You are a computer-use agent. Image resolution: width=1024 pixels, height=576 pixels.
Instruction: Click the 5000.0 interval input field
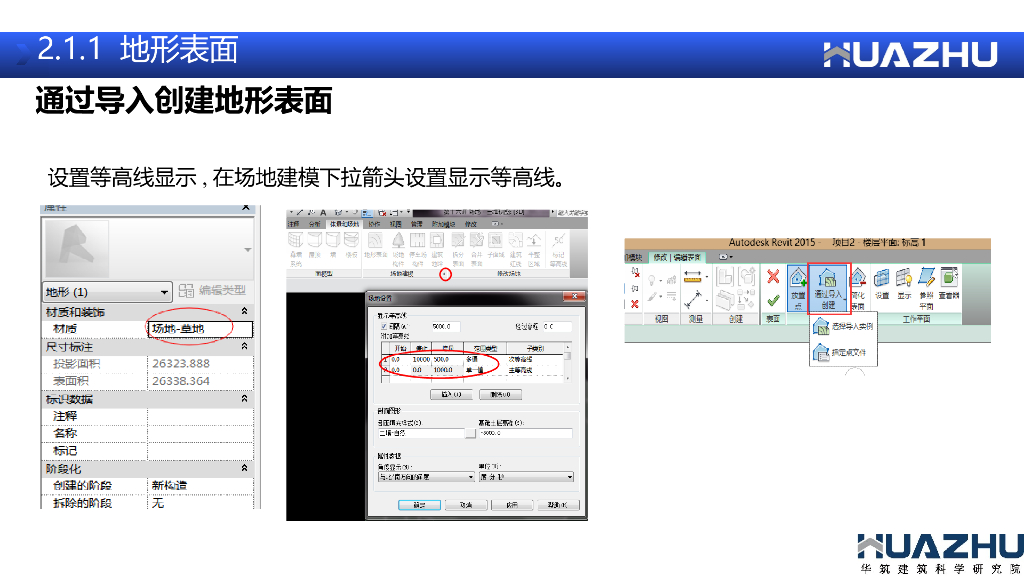coord(446,327)
